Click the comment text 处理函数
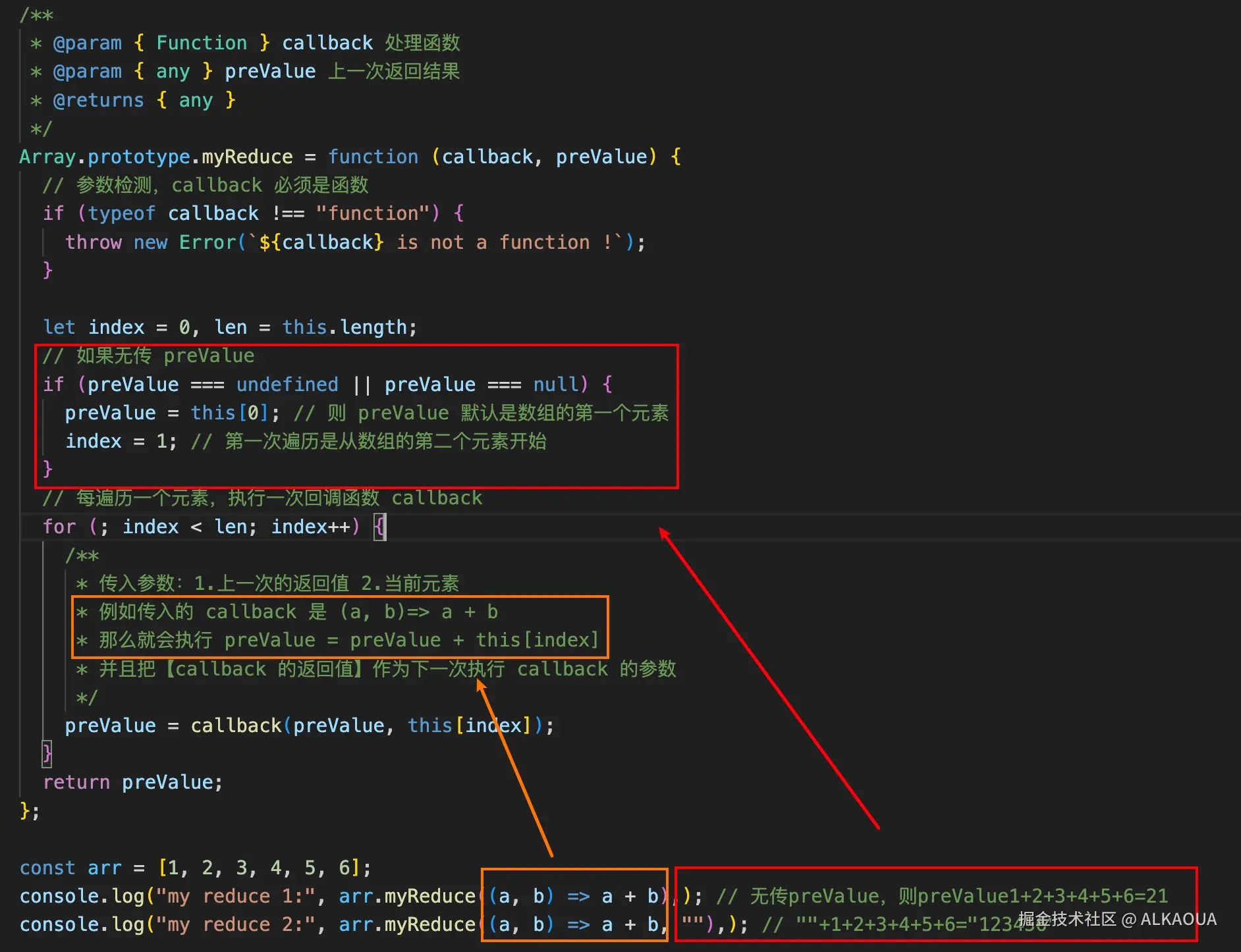 (422, 43)
